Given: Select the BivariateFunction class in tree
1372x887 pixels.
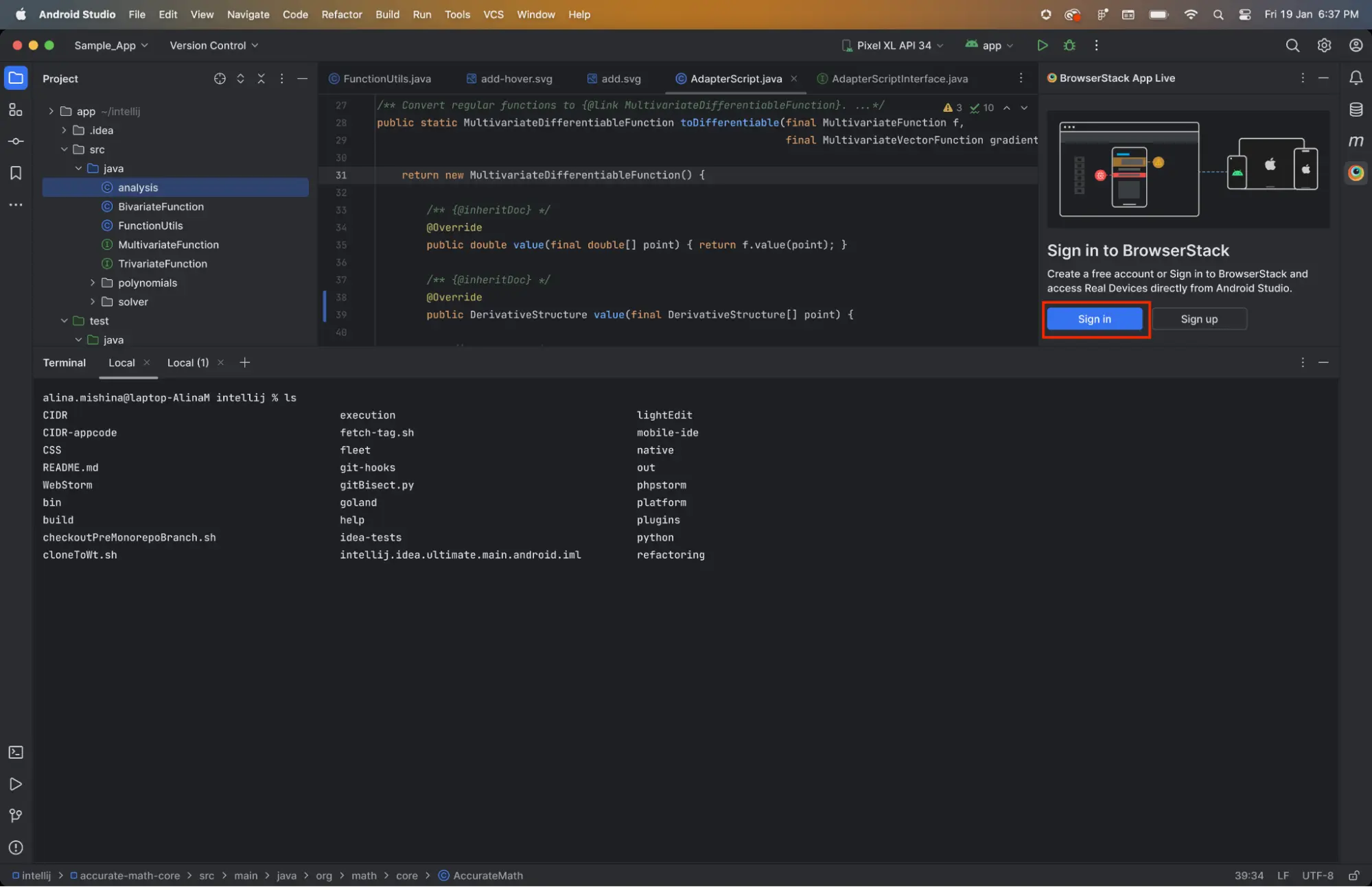Looking at the screenshot, I should 160,206.
